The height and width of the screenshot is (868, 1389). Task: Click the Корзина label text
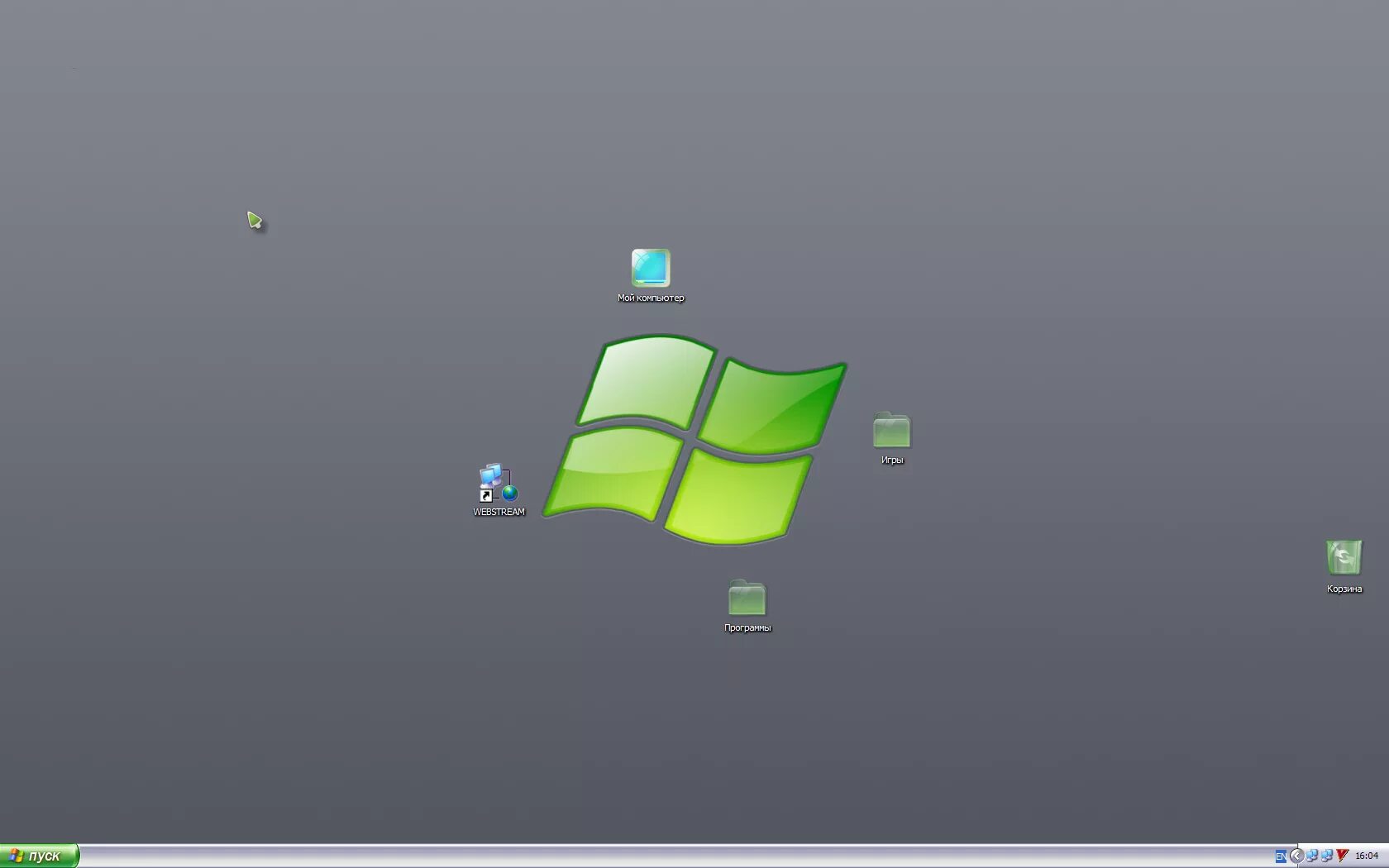pos(1344,589)
